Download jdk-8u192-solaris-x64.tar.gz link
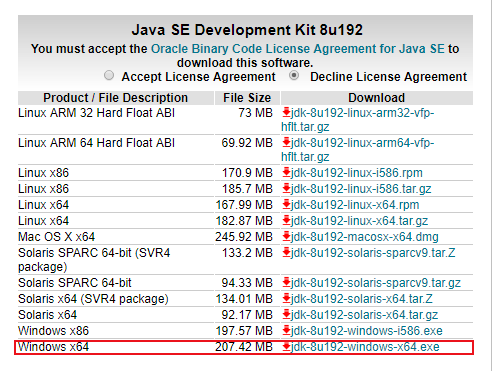 point(364,315)
